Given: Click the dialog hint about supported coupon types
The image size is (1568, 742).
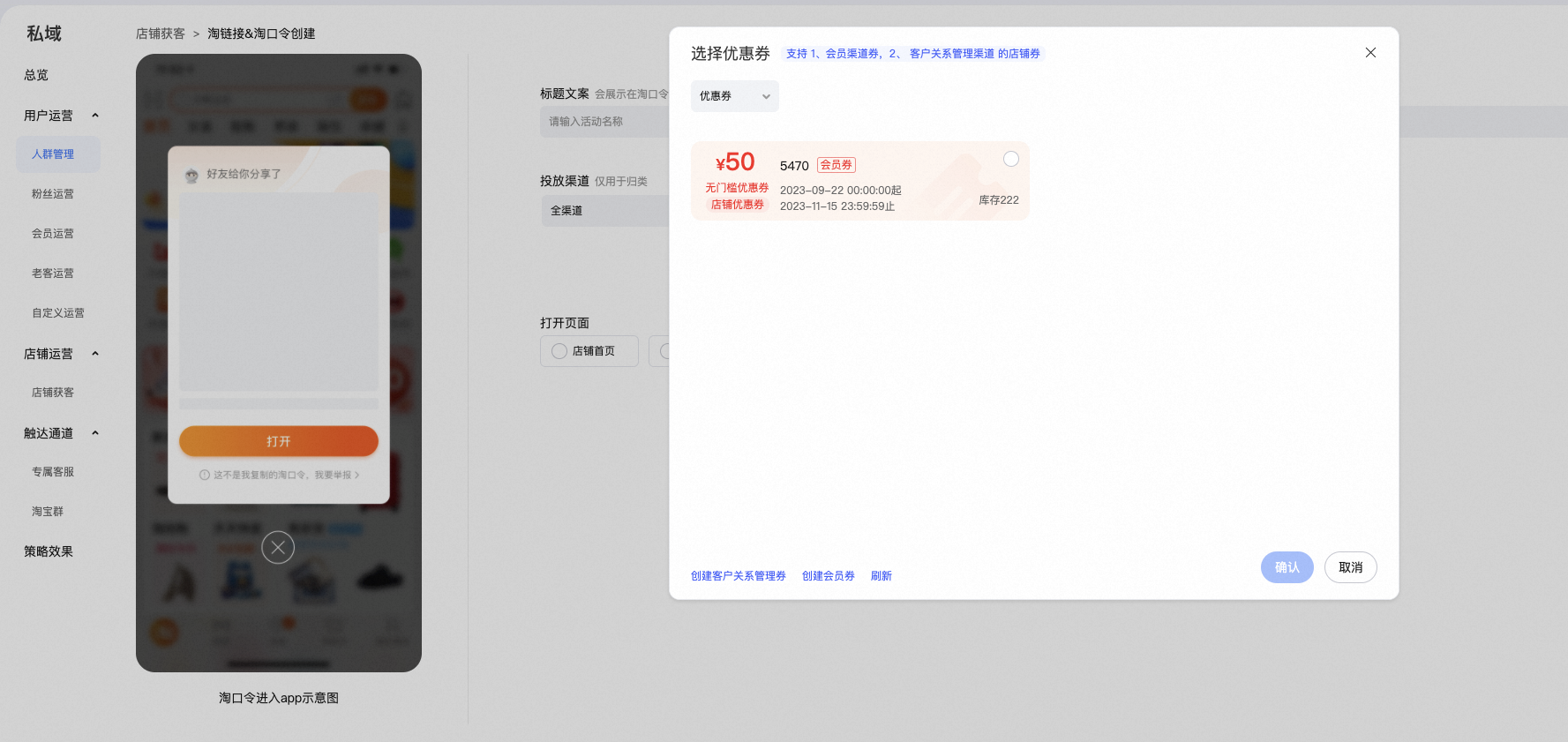Looking at the screenshot, I should click(913, 54).
